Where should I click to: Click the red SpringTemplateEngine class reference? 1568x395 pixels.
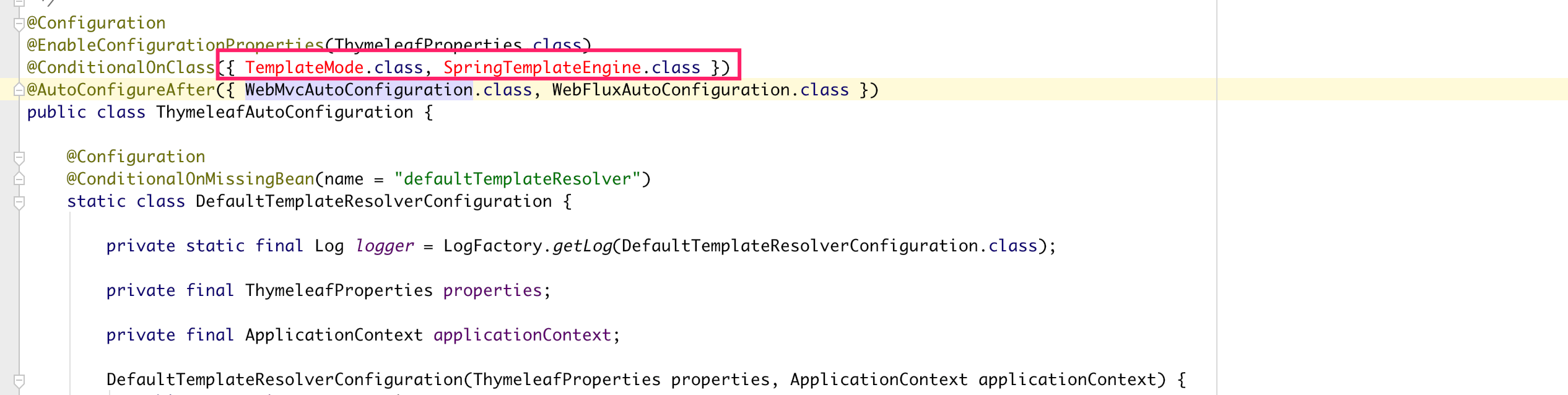click(542, 67)
